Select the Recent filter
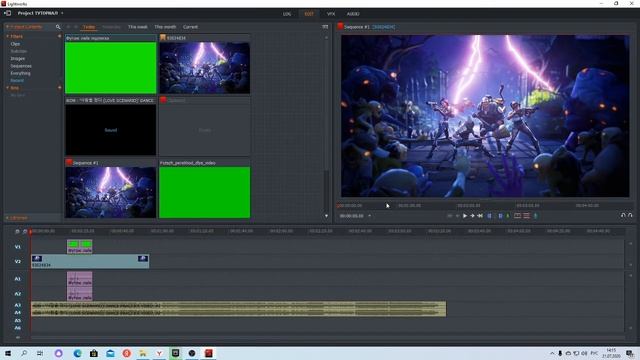The width and height of the screenshot is (640, 360). pos(17,81)
